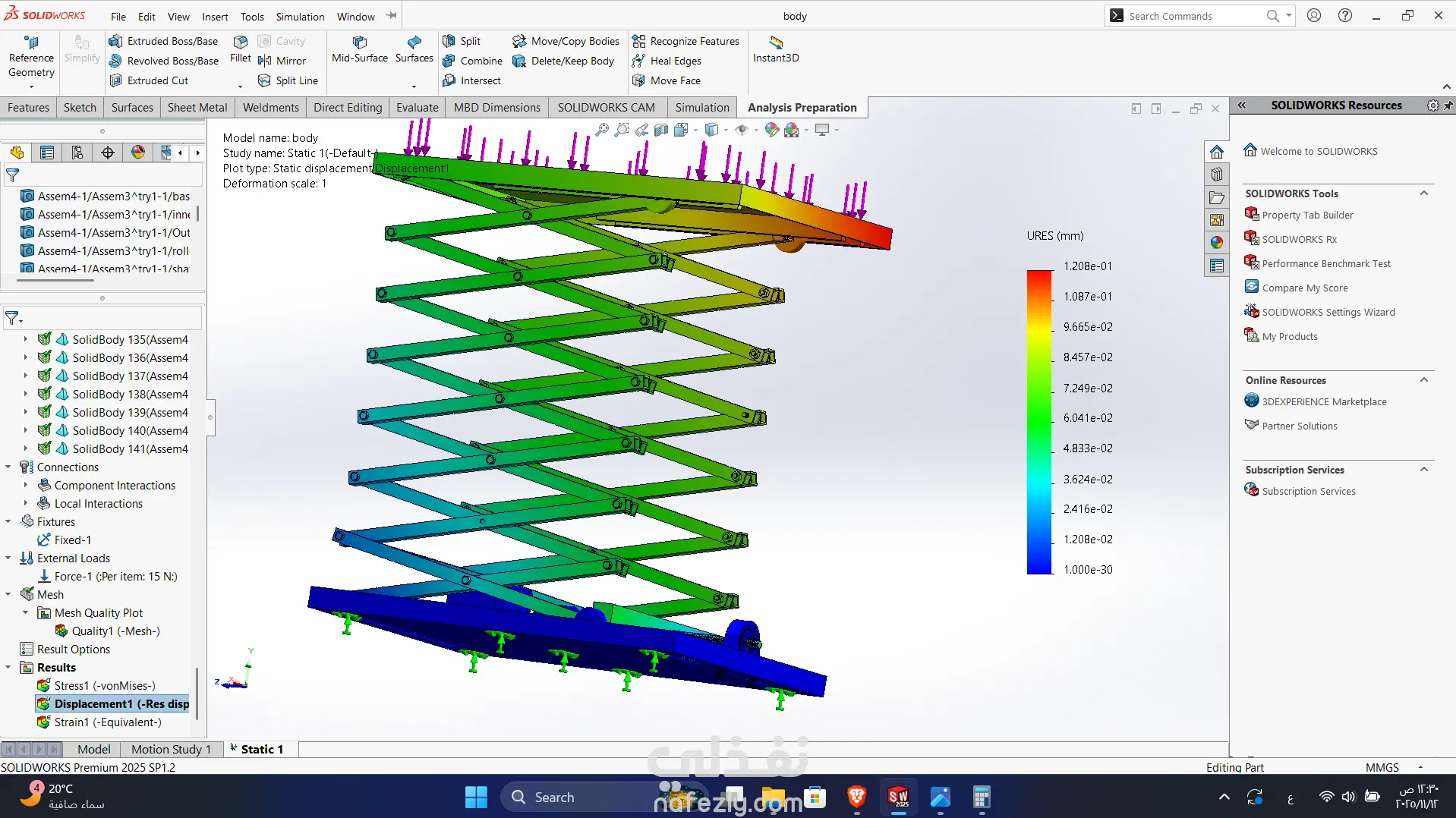Open the DimXpertManager crosshair tab
The width and height of the screenshot is (1456, 818).
(108, 153)
